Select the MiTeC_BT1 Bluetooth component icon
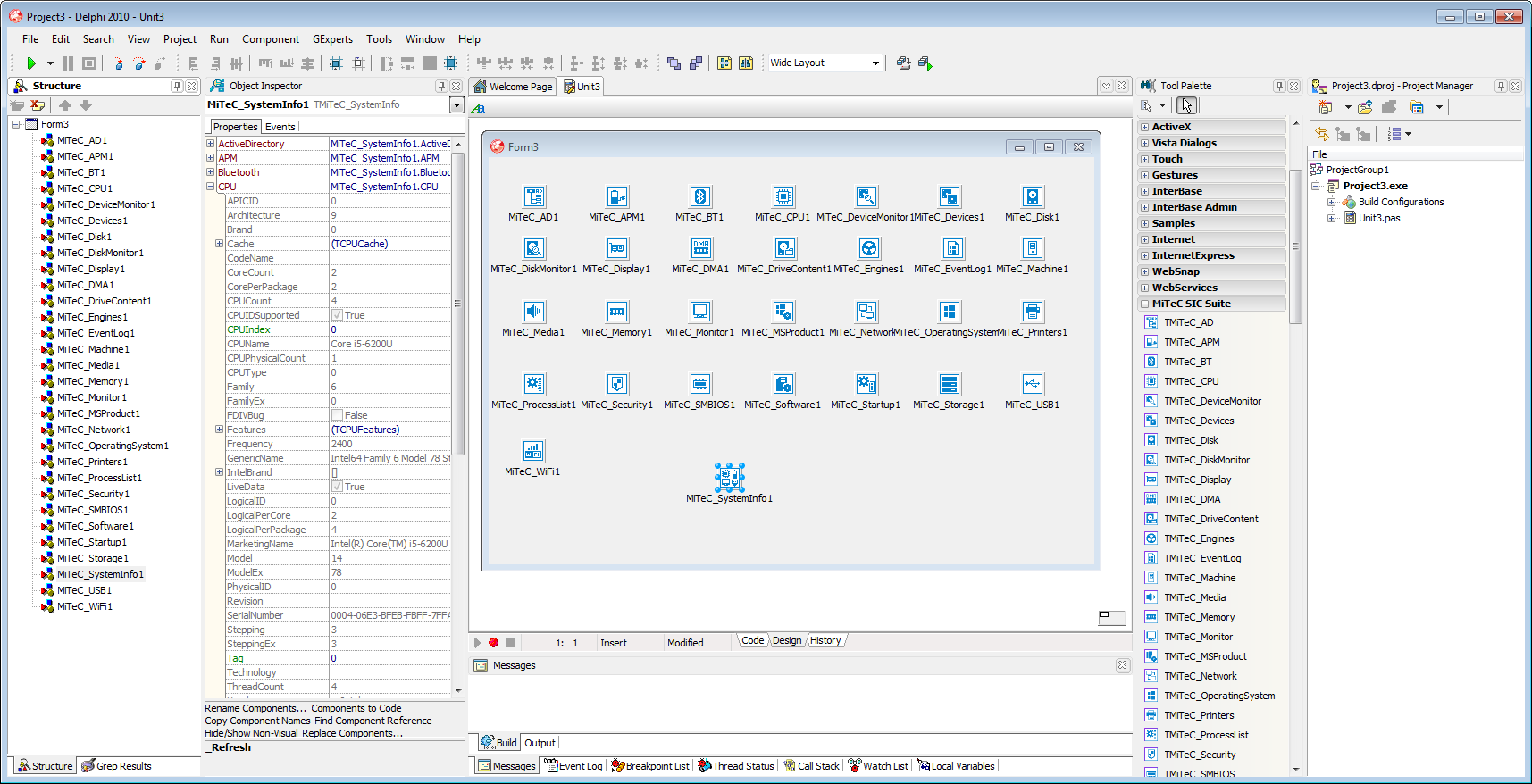 pos(700,196)
